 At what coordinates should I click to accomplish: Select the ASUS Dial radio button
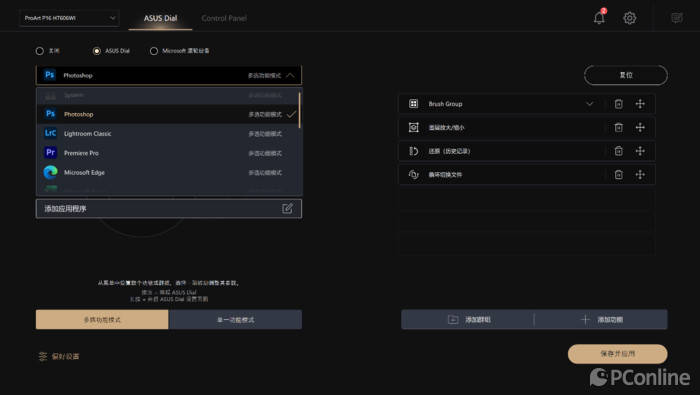tap(96, 51)
